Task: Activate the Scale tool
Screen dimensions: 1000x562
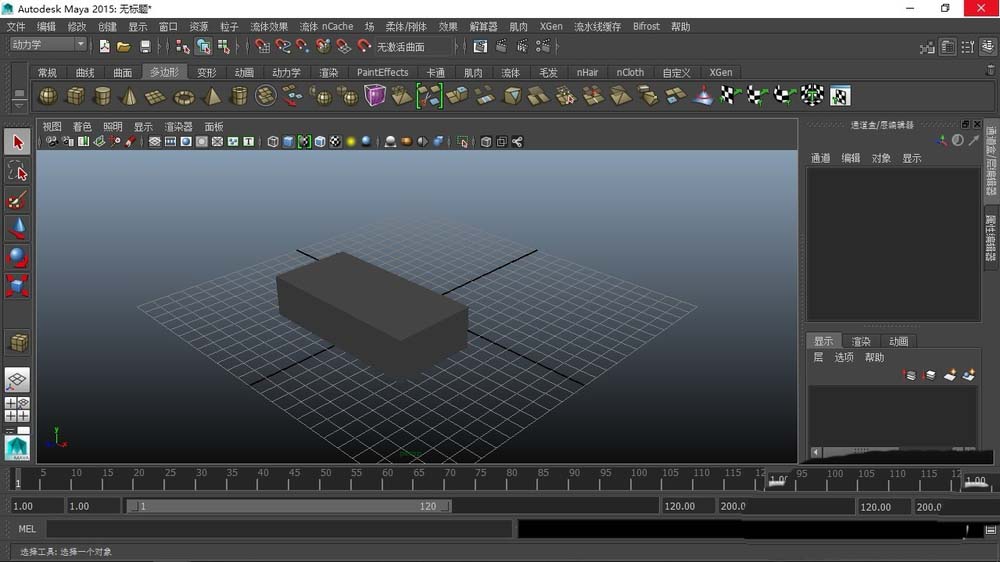Action: click(x=17, y=286)
